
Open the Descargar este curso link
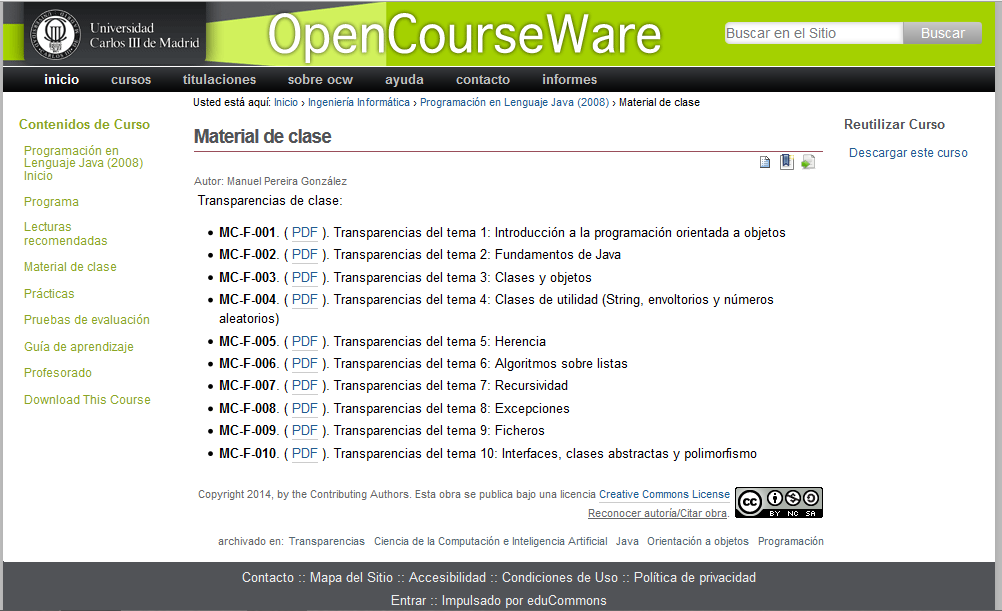pyautogui.click(x=907, y=152)
